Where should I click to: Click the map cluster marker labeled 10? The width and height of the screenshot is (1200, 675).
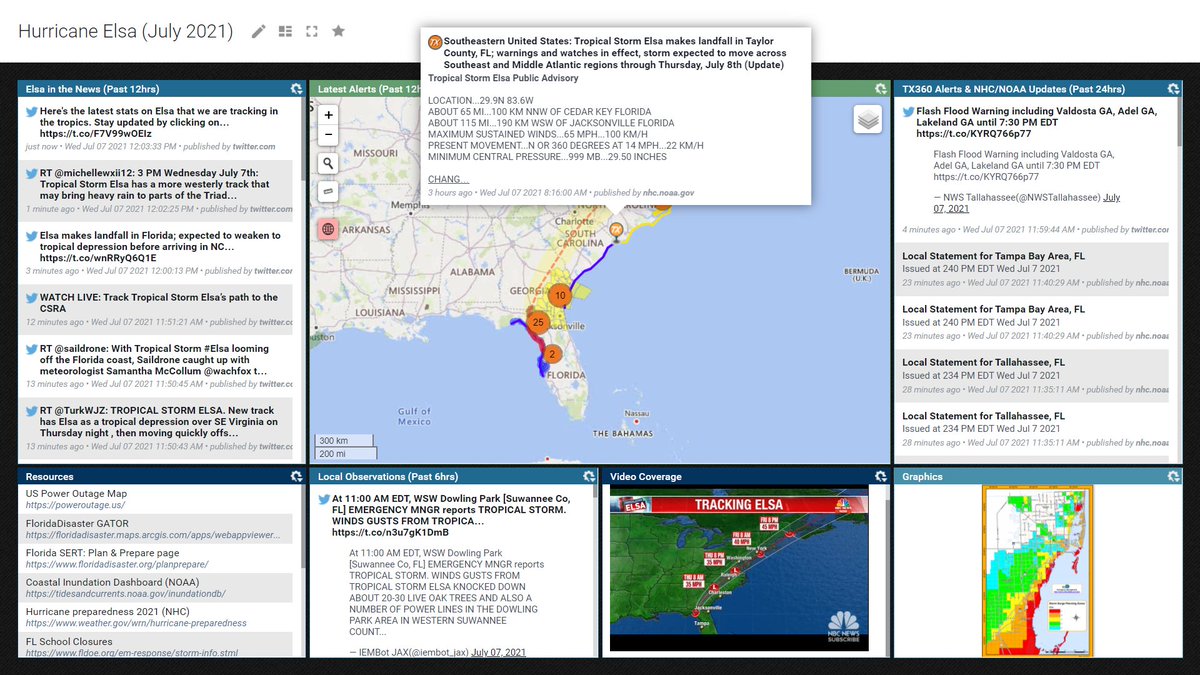(x=560, y=295)
